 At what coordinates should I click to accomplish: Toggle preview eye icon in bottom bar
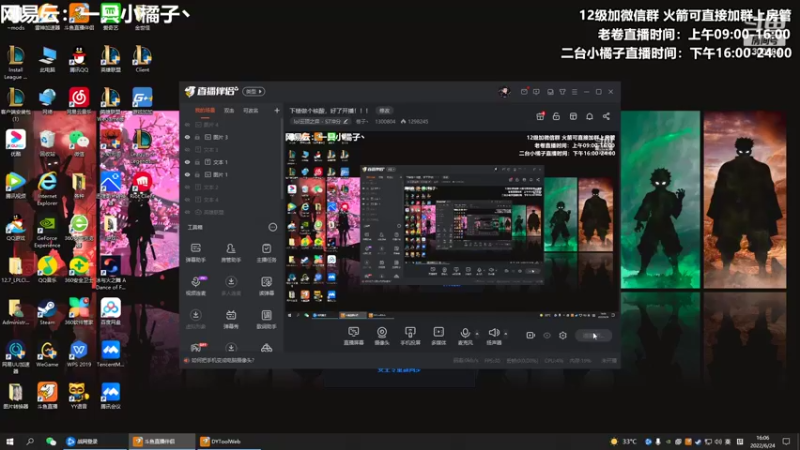pos(547,335)
